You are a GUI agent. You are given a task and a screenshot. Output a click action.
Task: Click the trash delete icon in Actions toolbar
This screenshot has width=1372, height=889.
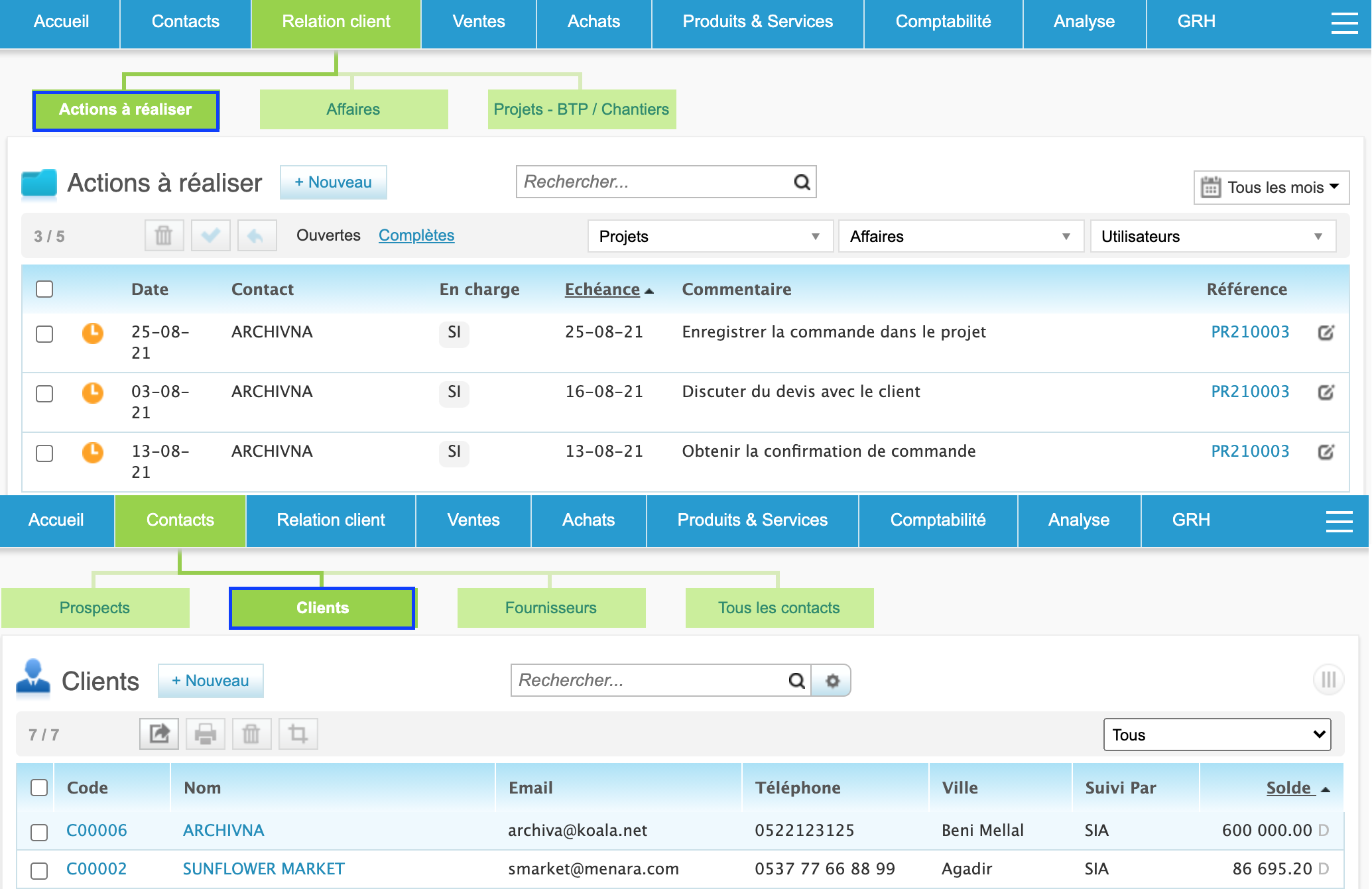(x=164, y=235)
